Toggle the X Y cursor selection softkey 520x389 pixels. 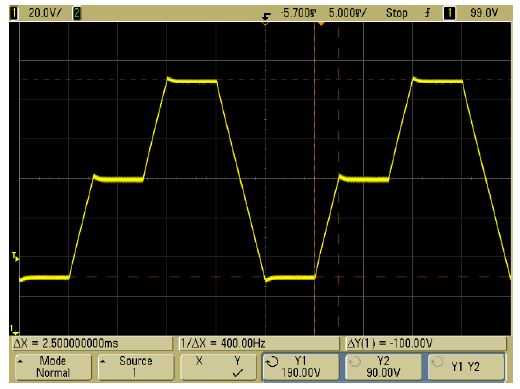(218, 367)
